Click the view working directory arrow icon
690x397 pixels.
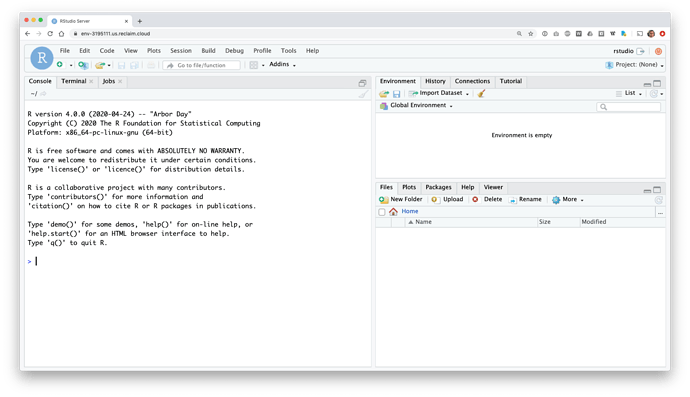[43, 93]
